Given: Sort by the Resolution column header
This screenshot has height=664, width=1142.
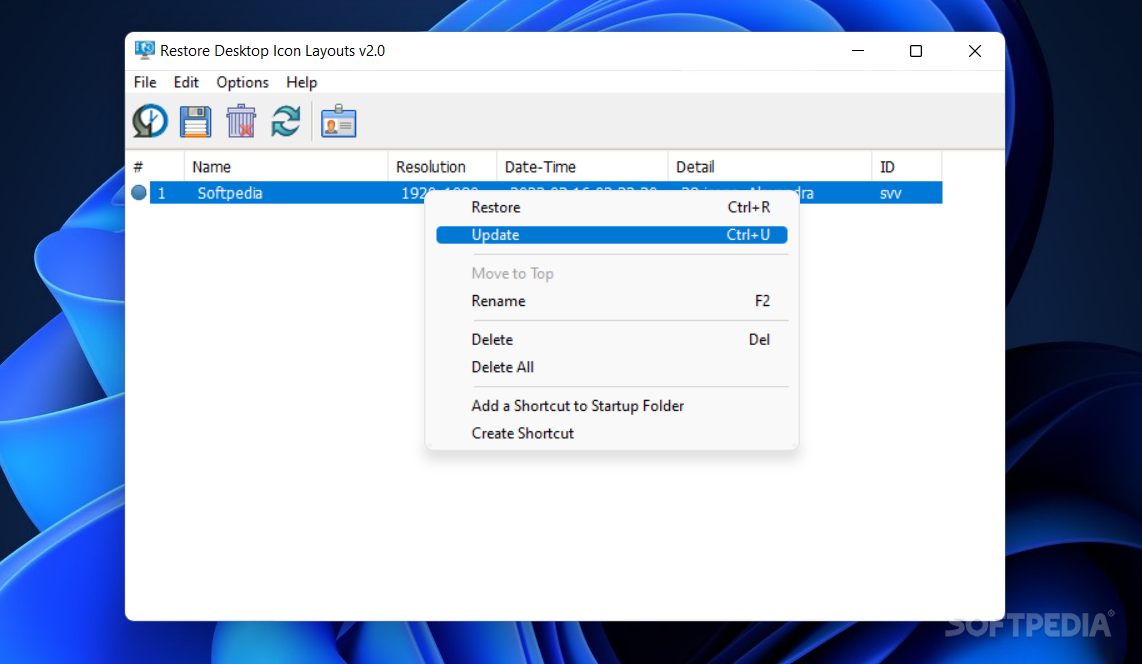Looking at the screenshot, I should pyautogui.click(x=443, y=167).
